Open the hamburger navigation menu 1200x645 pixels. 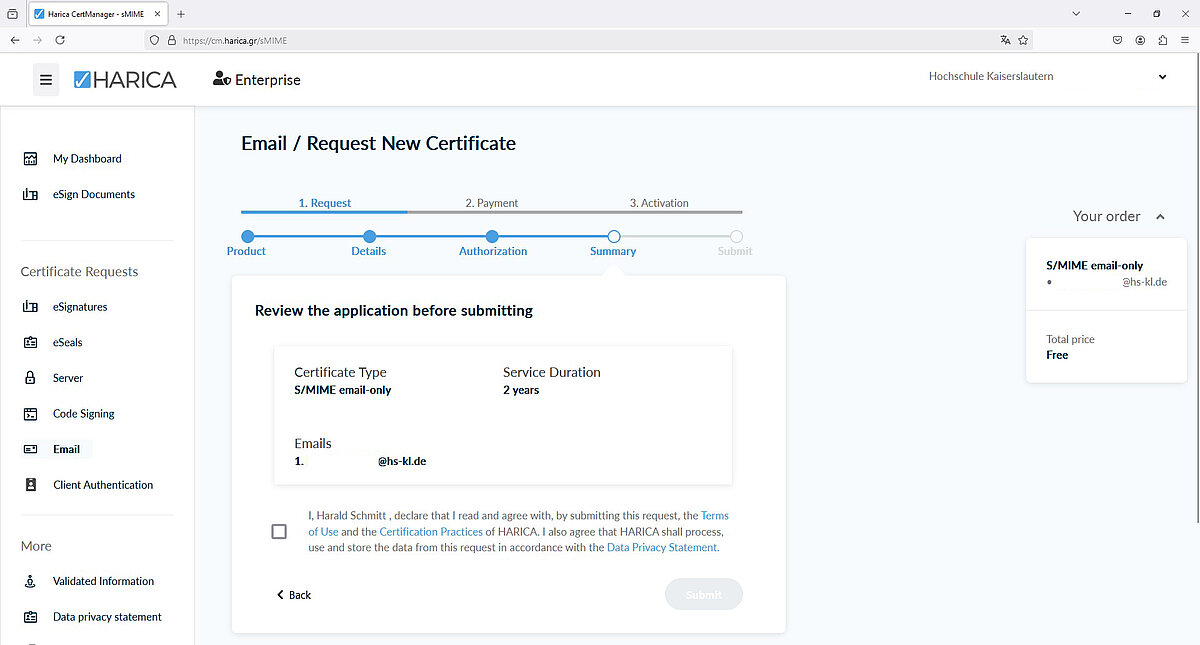tap(46, 80)
